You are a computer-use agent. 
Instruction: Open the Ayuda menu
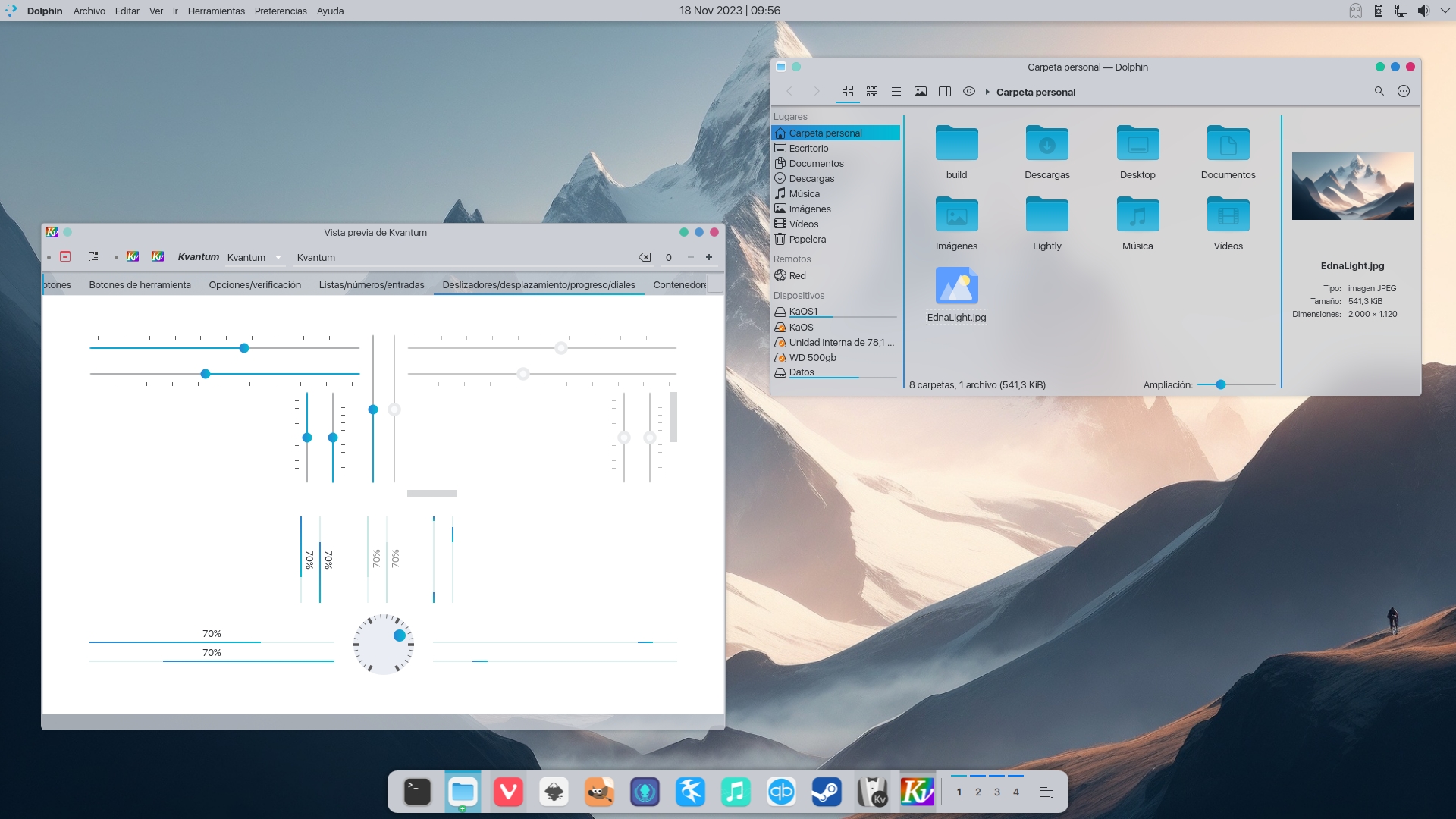pyautogui.click(x=330, y=11)
